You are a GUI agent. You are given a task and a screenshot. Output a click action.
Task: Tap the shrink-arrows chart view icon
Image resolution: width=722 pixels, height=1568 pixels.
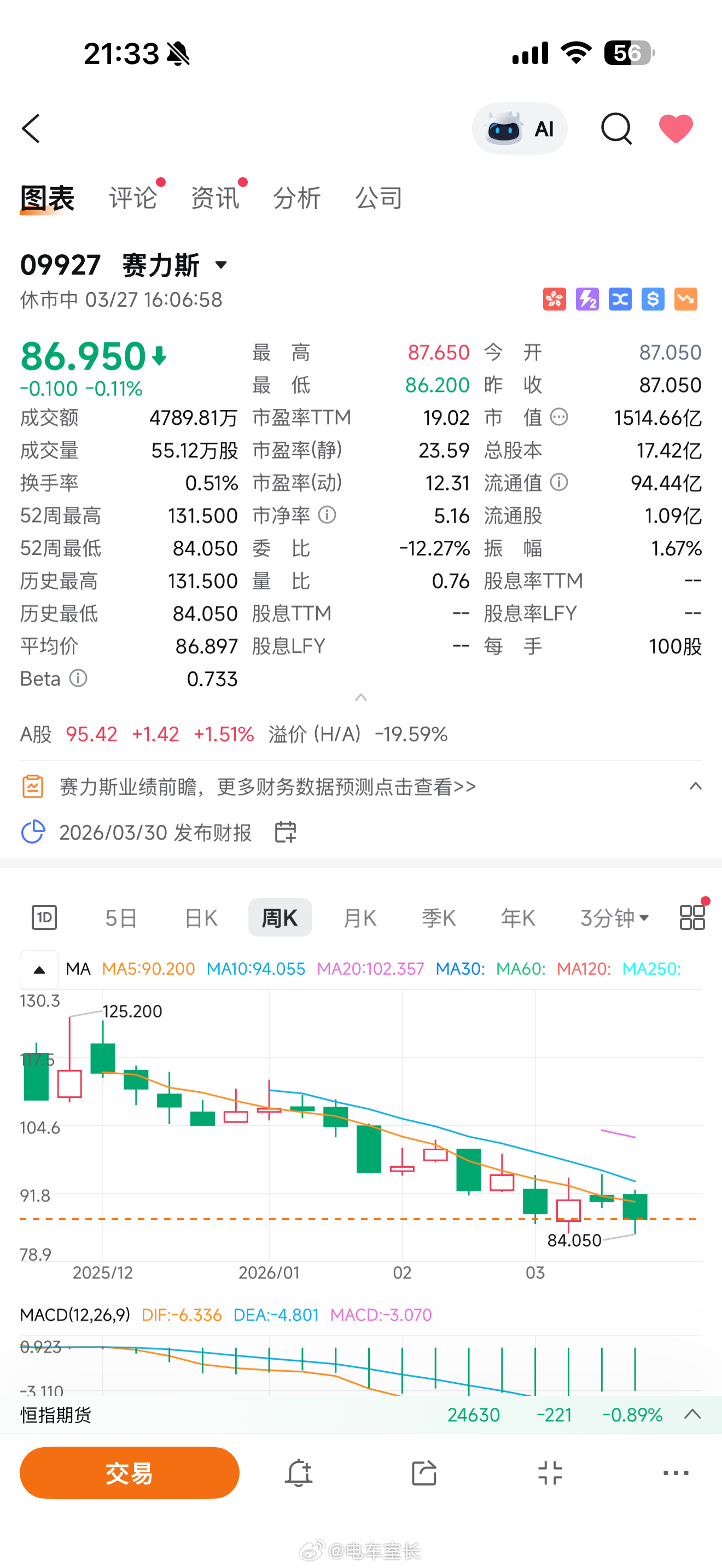[550, 1473]
